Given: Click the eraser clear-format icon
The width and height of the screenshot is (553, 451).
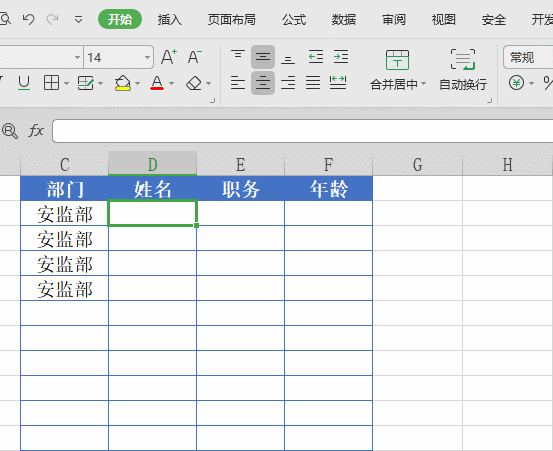Looking at the screenshot, I should click(194, 84).
